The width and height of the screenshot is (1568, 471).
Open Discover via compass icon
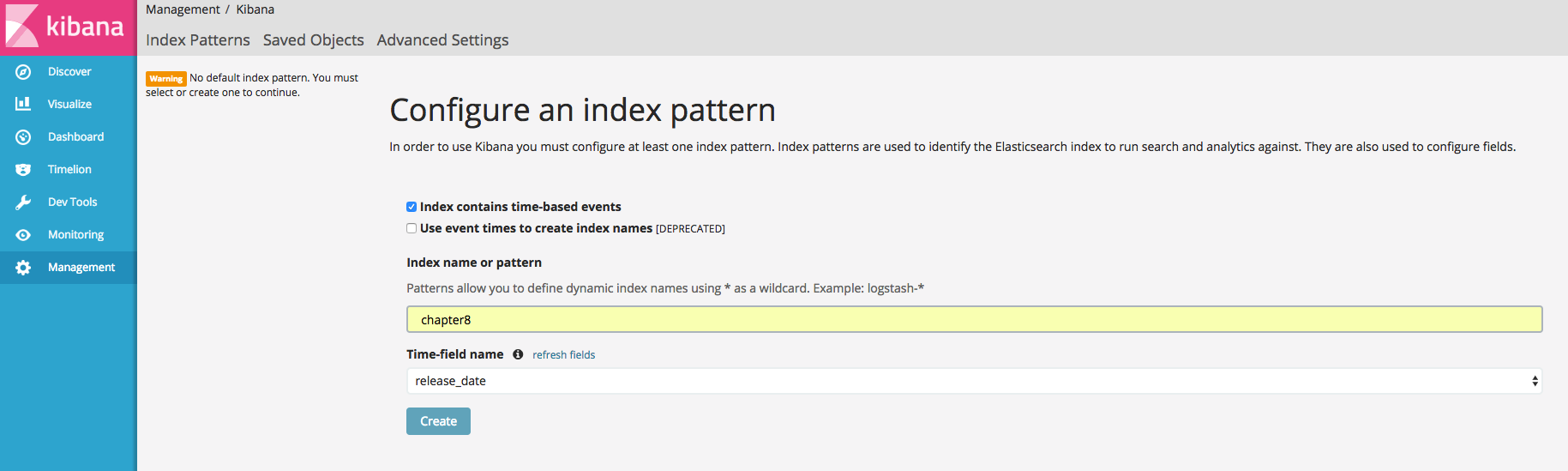tap(23, 72)
